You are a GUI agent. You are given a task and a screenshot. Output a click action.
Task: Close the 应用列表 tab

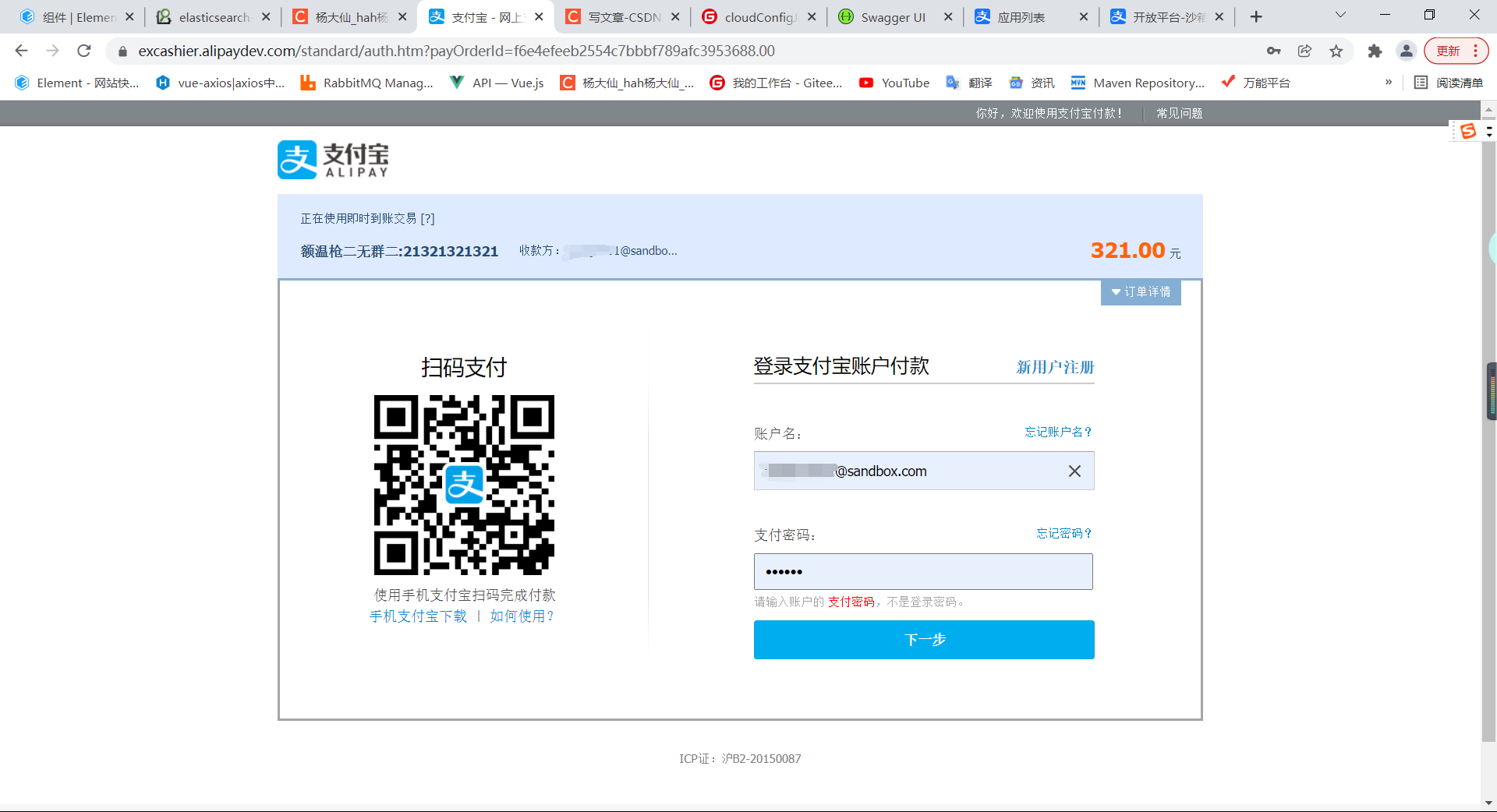[x=1083, y=16]
